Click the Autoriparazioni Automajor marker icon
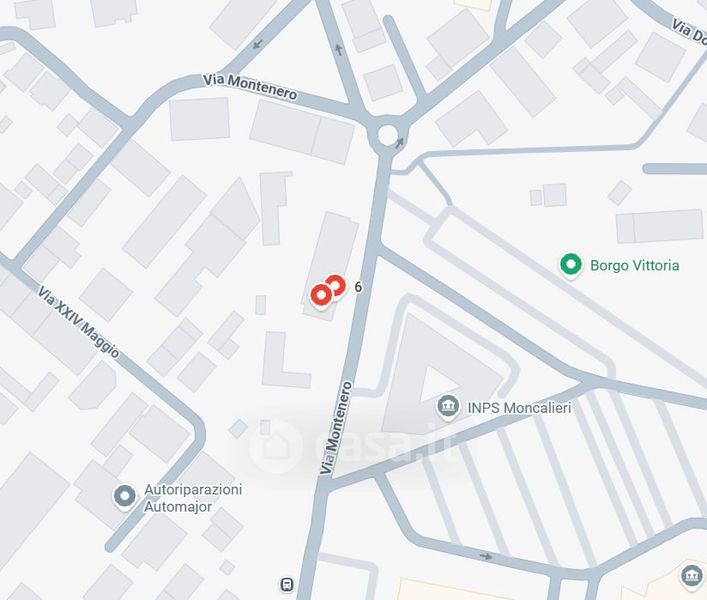 click(124, 496)
